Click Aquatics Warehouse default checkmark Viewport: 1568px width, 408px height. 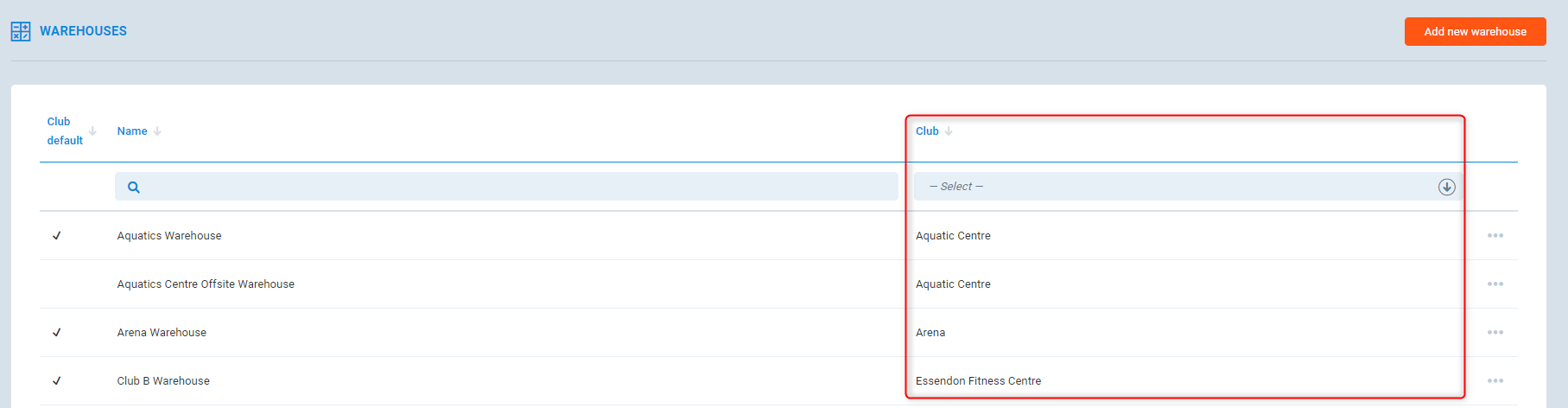pyautogui.click(x=57, y=236)
